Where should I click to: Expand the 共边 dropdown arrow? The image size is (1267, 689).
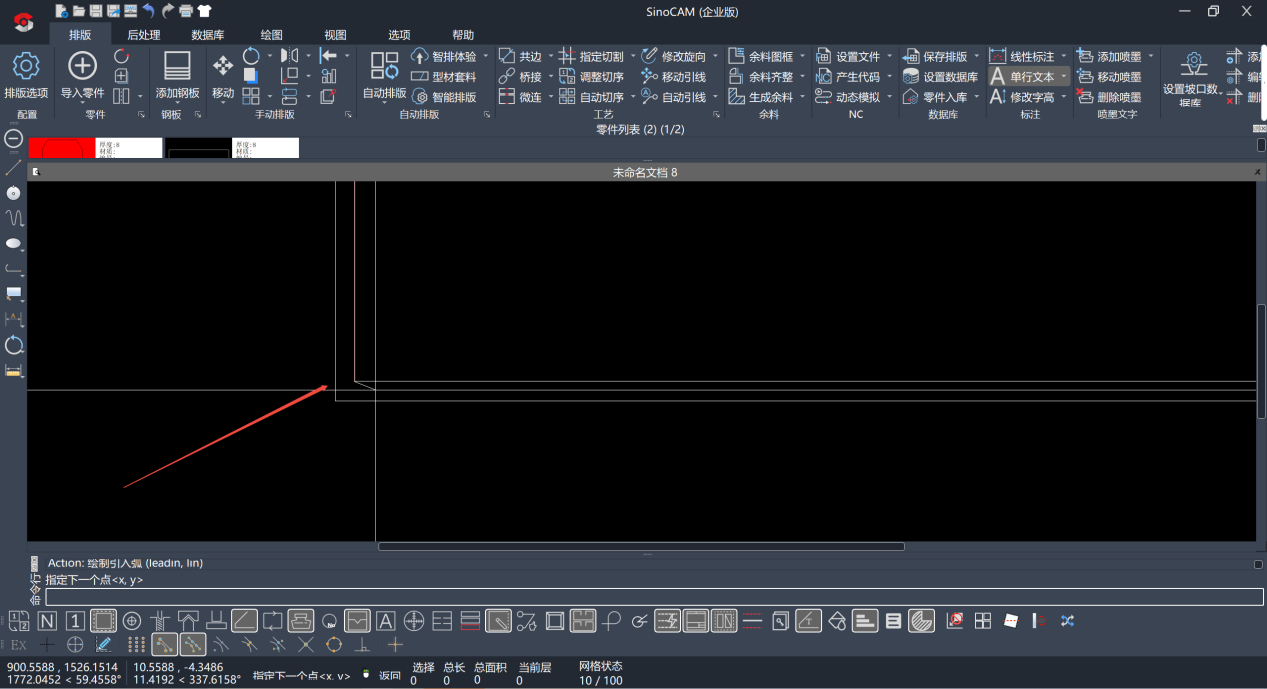click(x=550, y=57)
